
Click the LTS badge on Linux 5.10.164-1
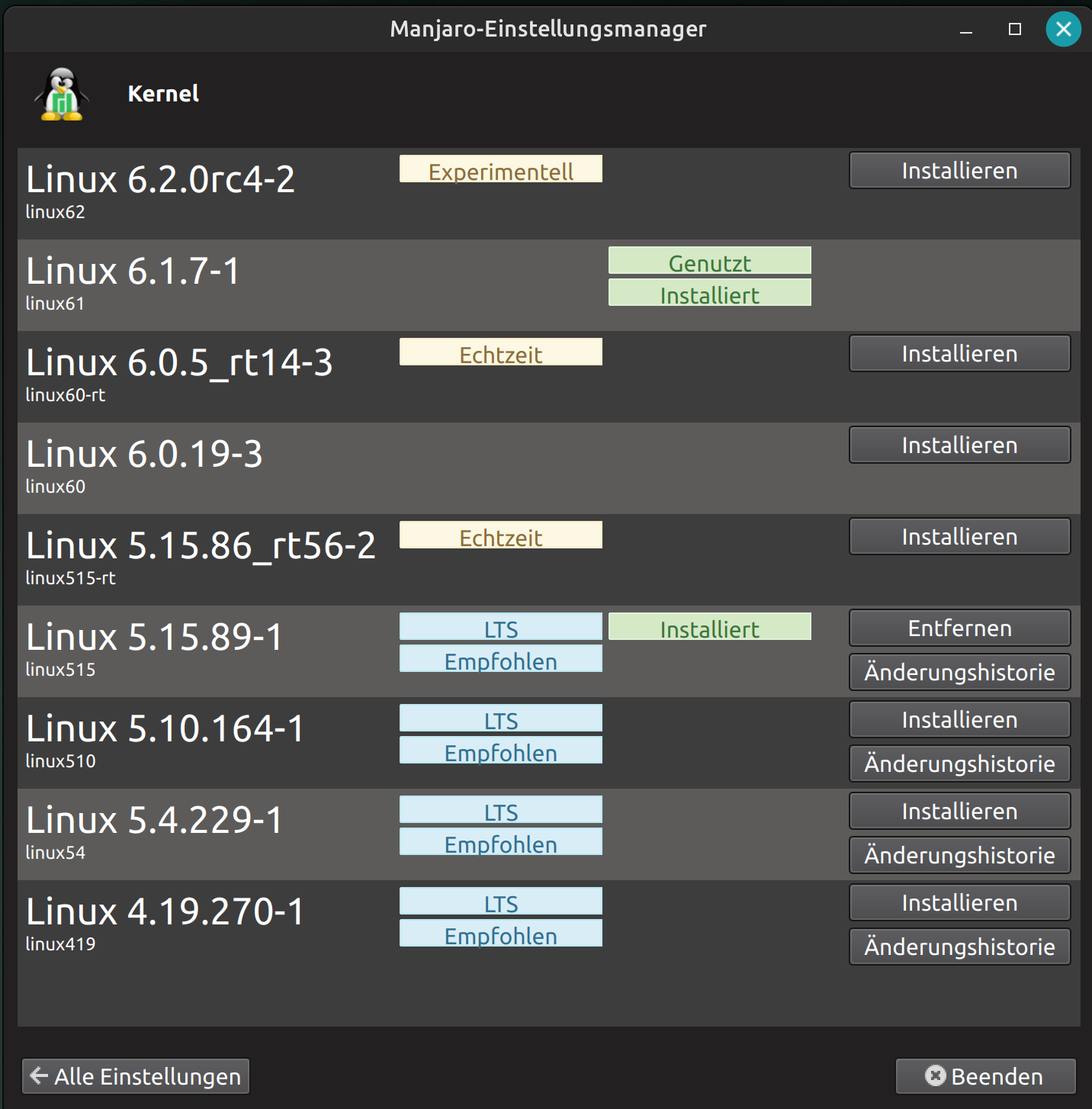[500, 718]
